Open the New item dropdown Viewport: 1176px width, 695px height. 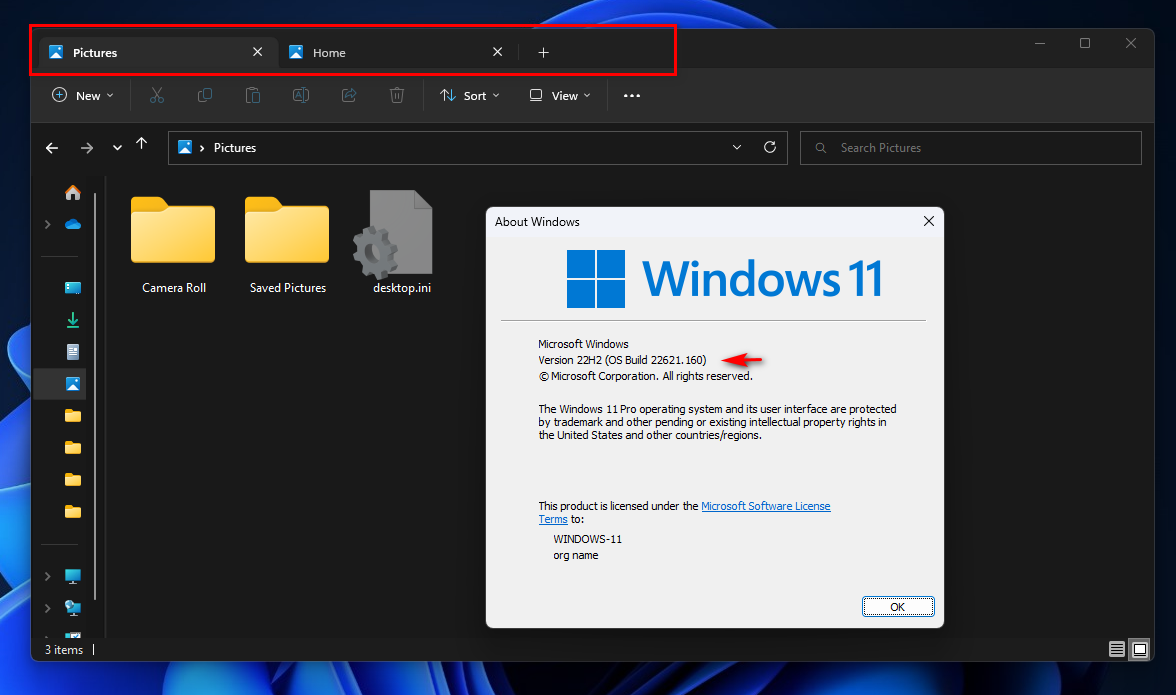tap(82, 95)
